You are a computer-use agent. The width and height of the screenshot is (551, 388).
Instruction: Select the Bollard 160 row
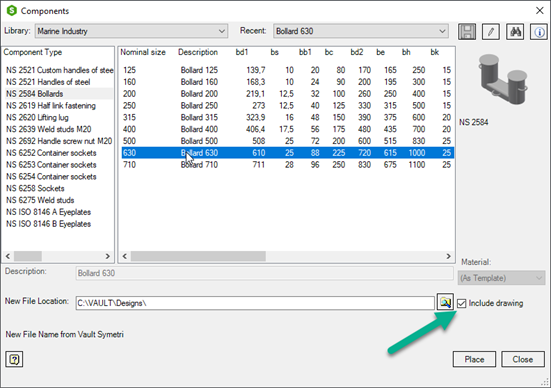287,82
